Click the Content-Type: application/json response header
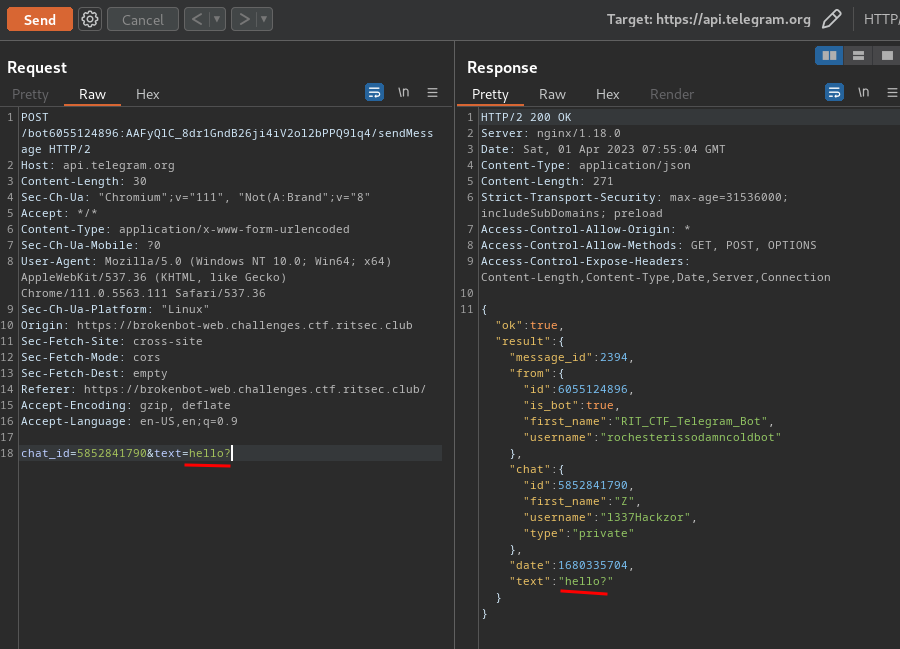Screen dimensions: 900x649 click(585, 165)
